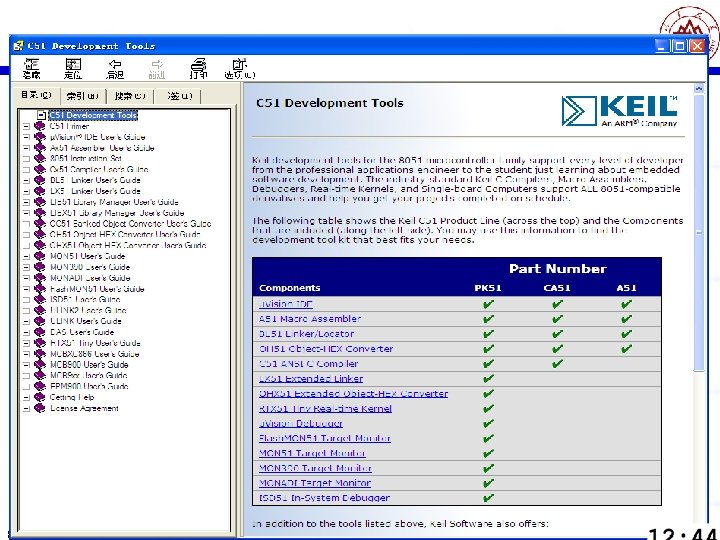
Task: Click the greyed Forward (前进) arrow icon
Action: pyautogui.click(x=157, y=68)
